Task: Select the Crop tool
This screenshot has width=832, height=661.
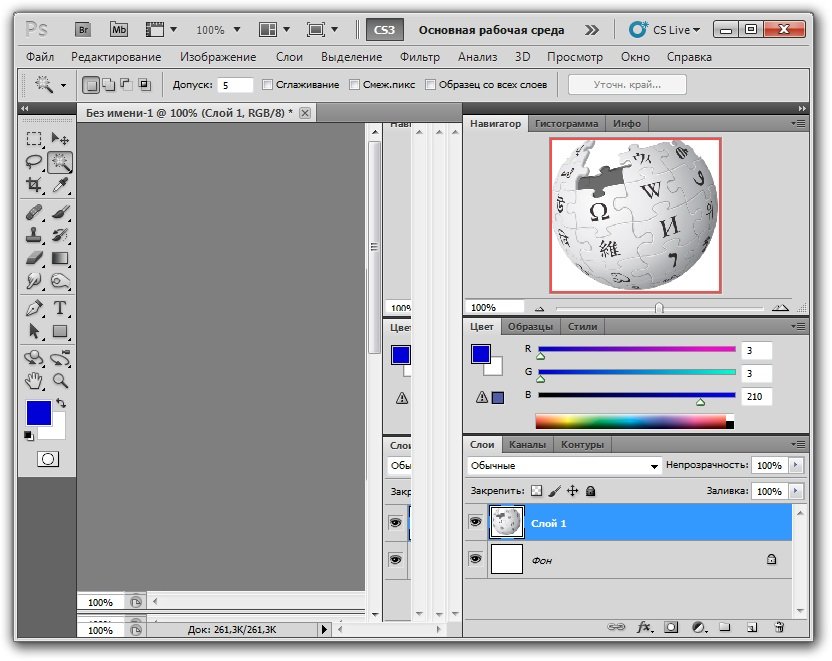Action: tap(34, 185)
